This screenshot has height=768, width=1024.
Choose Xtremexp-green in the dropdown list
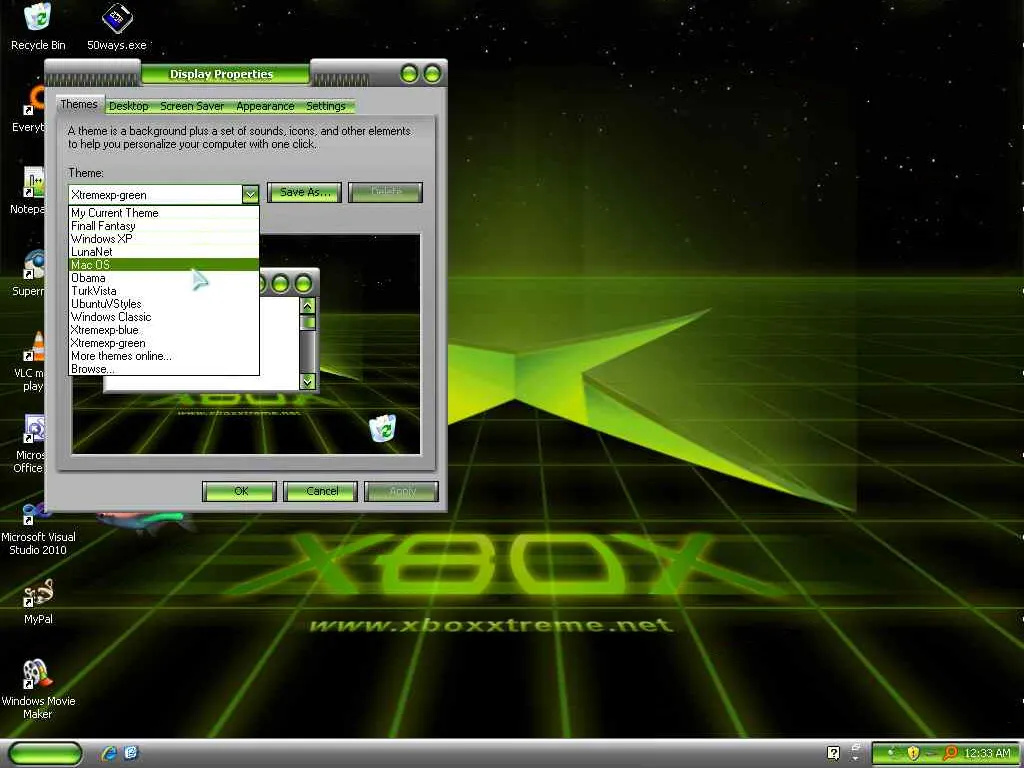click(164, 343)
